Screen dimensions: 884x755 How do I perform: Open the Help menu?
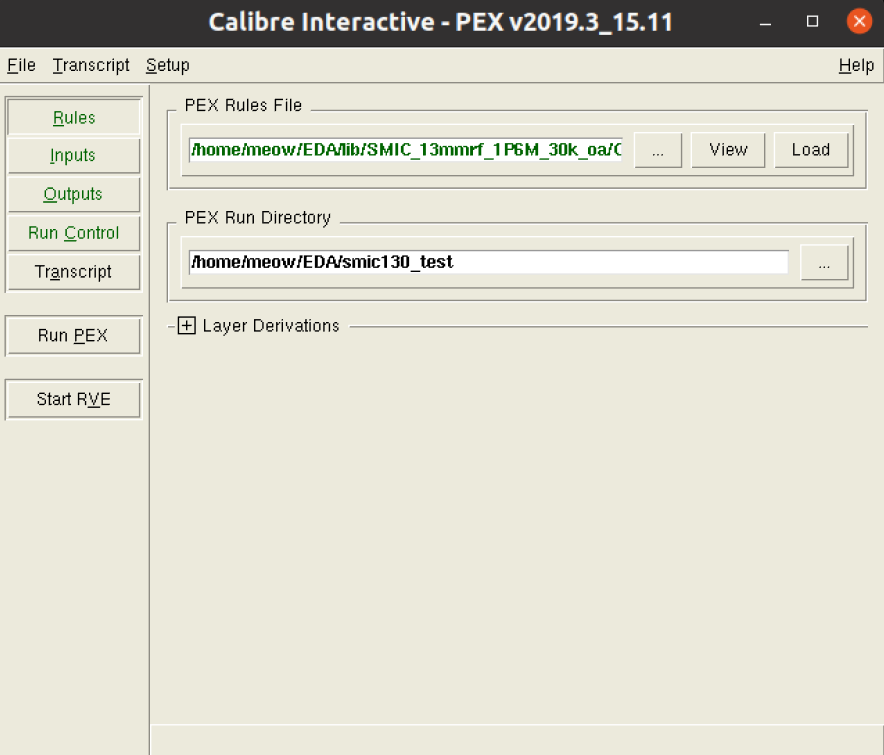click(x=856, y=65)
